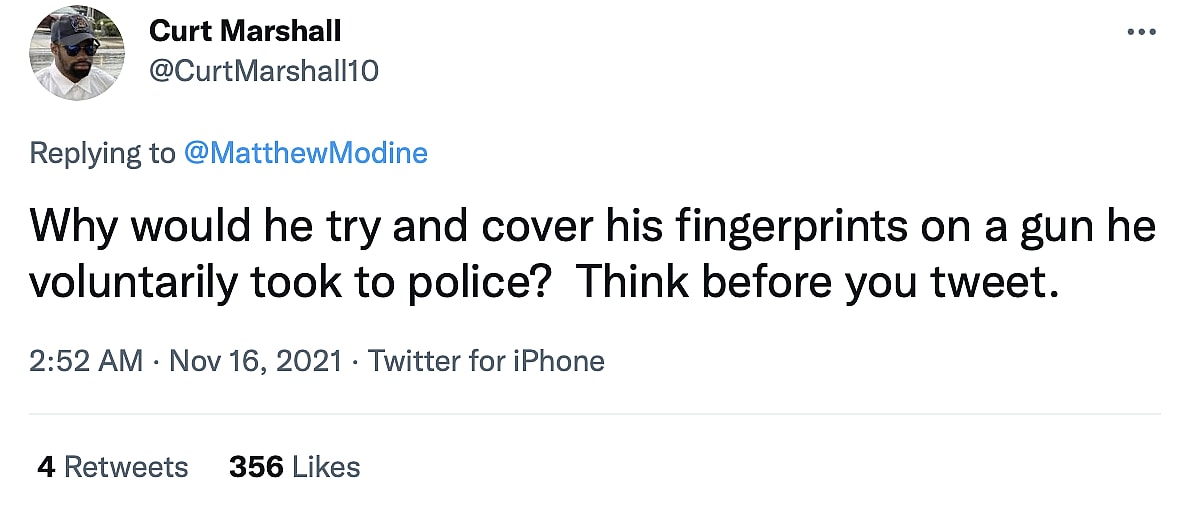Open the Twitter for iPhone source link
The image size is (1190, 516).
click(x=486, y=360)
